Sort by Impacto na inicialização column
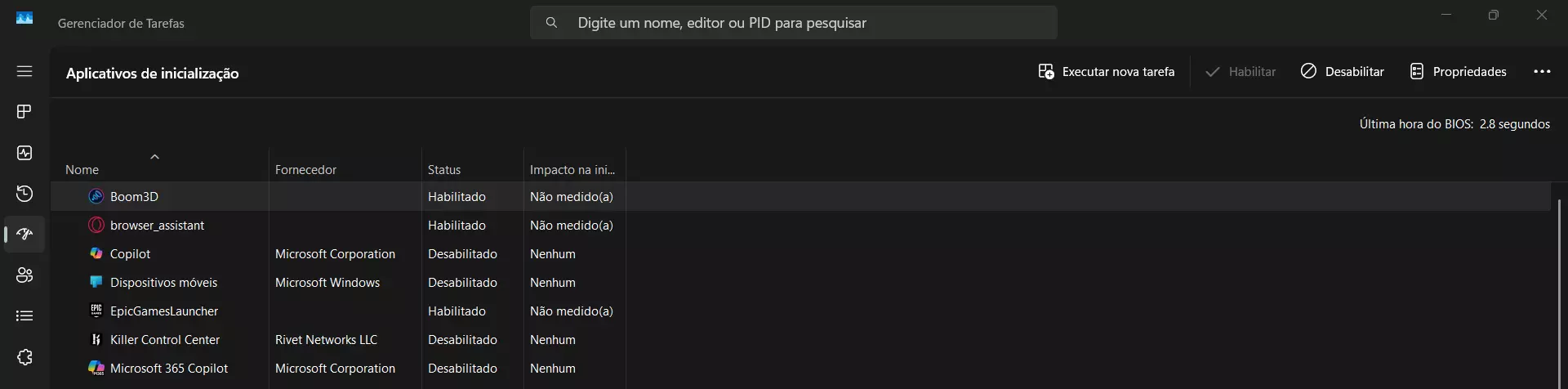 point(572,169)
